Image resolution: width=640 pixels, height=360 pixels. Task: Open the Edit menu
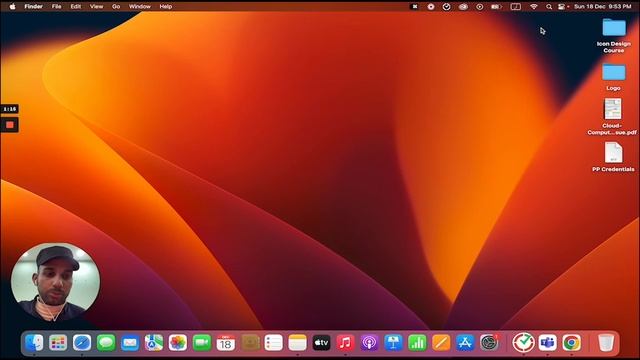(x=76, y=7)
